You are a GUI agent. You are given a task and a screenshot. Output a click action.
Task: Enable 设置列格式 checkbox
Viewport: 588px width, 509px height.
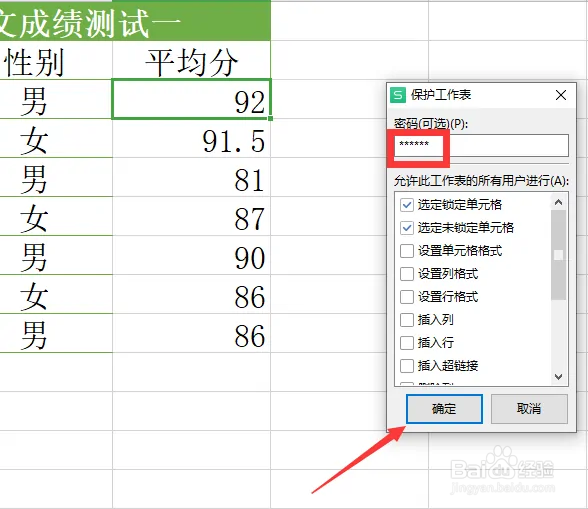(x=407, y=274)
